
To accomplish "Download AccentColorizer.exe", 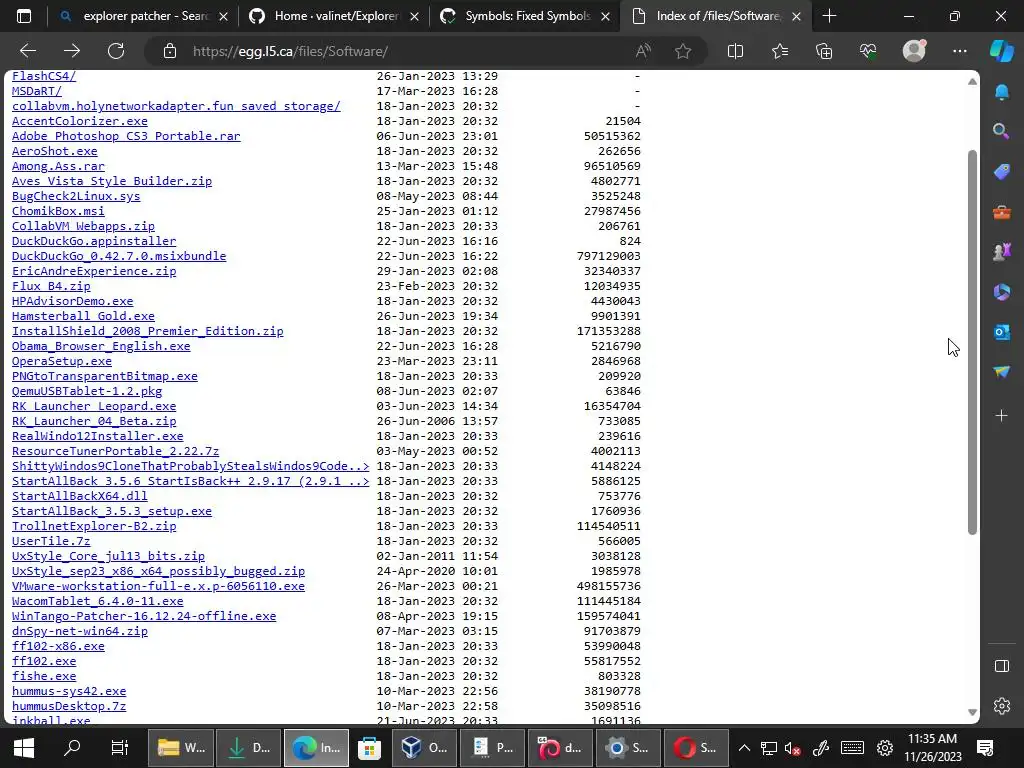I will pyautogui.click(x=80, y=121).
